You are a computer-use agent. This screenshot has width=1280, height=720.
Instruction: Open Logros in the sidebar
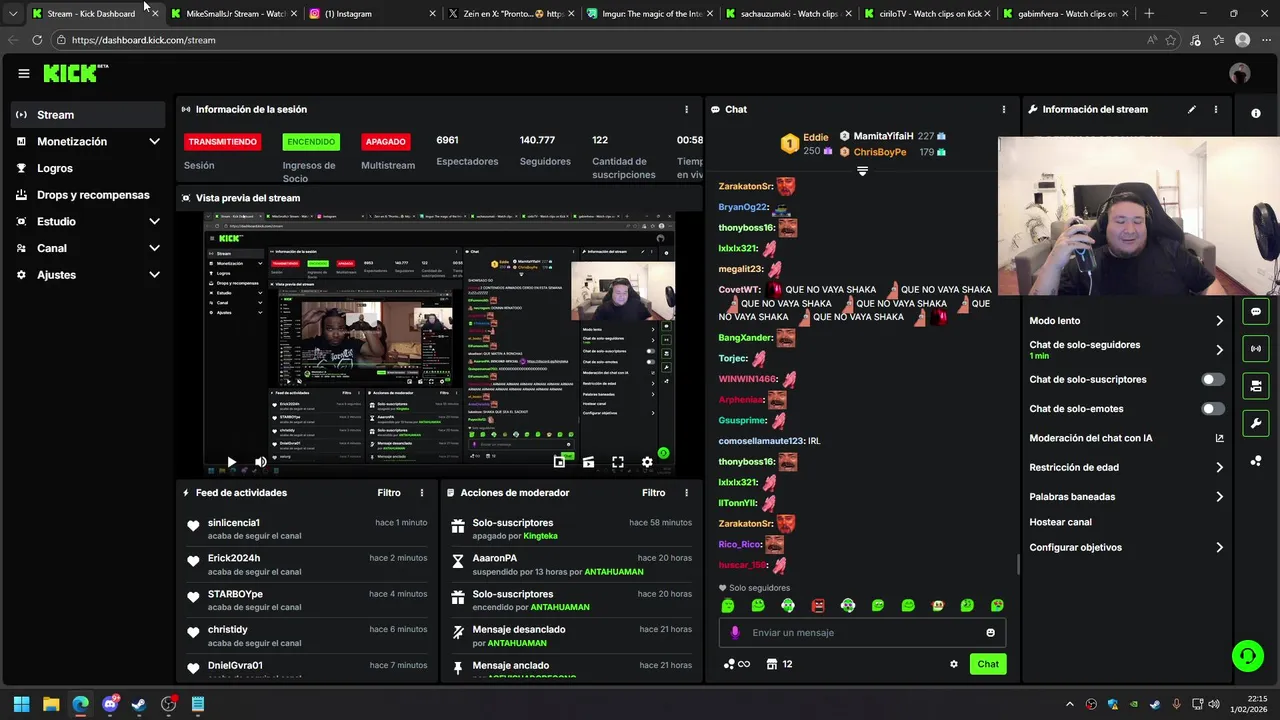pos(88,169)
